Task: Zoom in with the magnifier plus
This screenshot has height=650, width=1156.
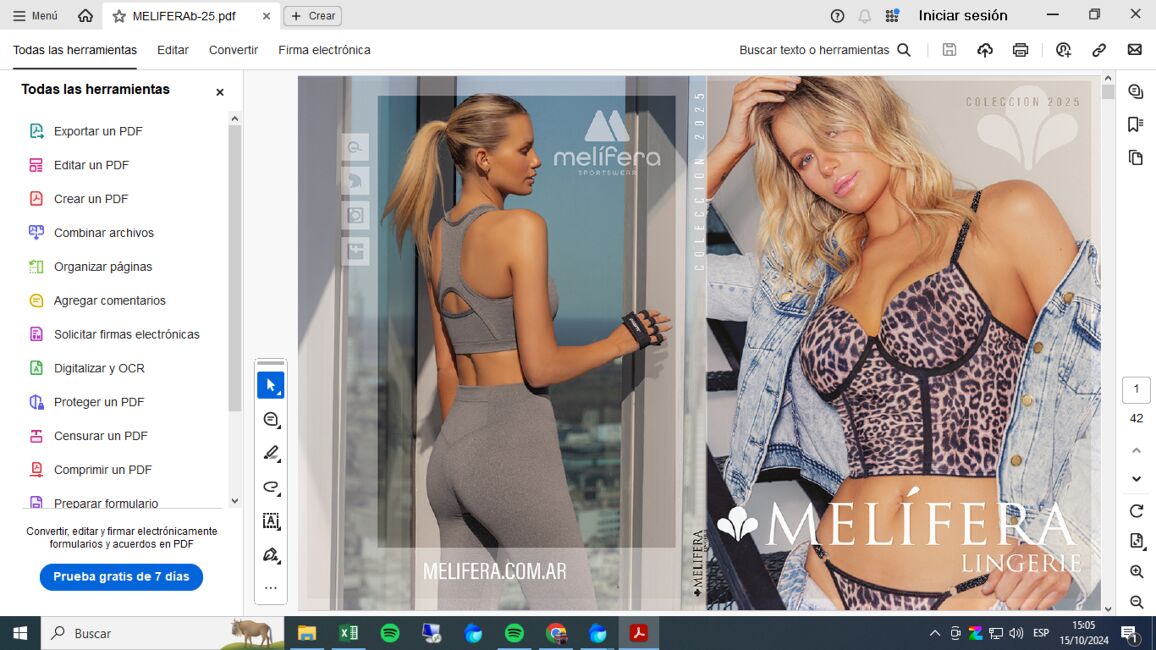Action: [1136, 572]
